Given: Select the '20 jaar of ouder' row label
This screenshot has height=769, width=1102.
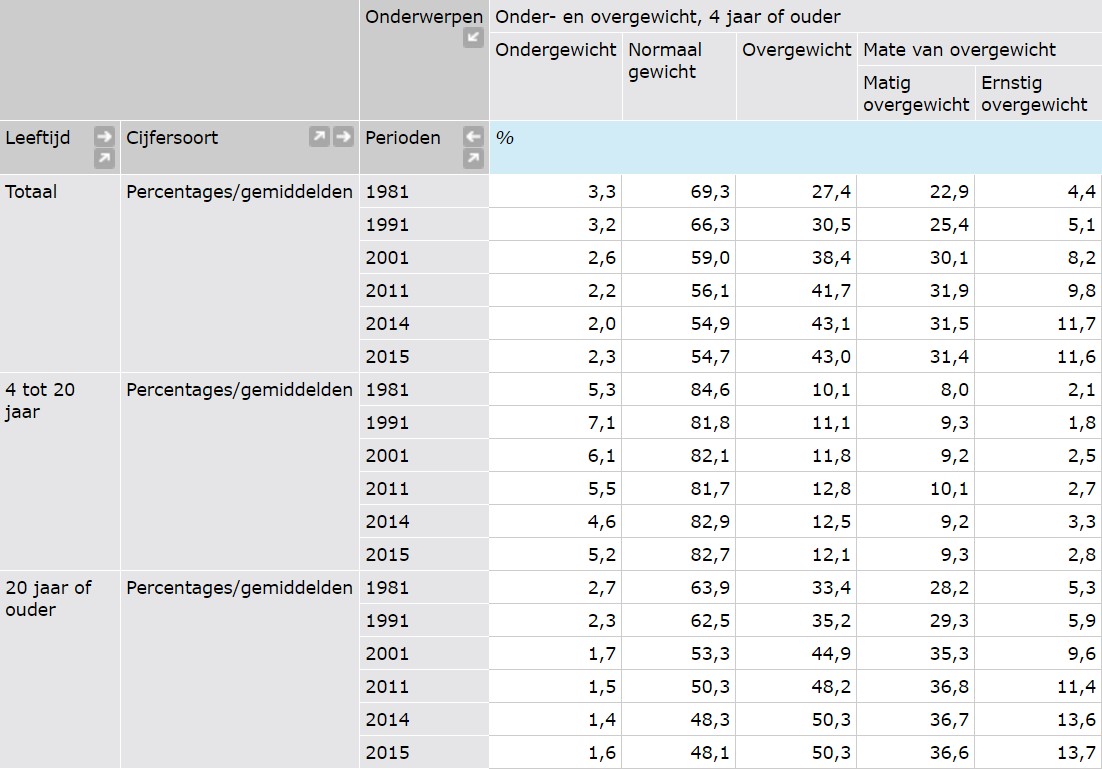Looking at the screenshot, I should tap(48, 598).
